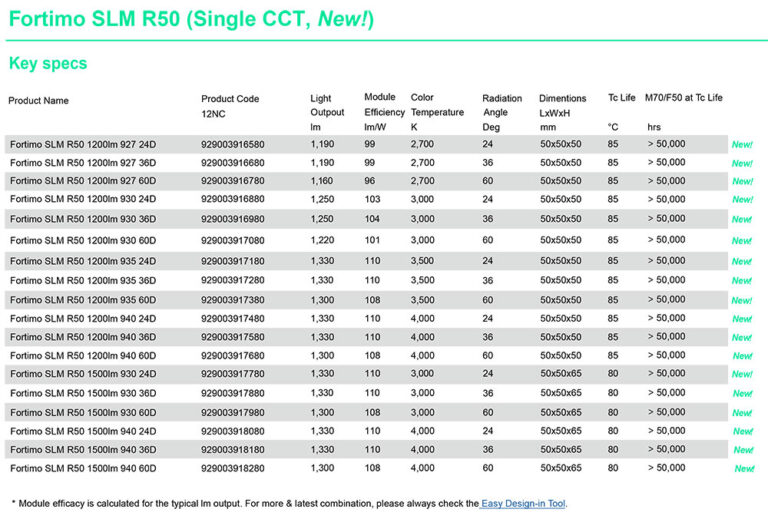Screen dimensions: 768x519
Task: Select product code 929003917180
Action: [233, 261]
